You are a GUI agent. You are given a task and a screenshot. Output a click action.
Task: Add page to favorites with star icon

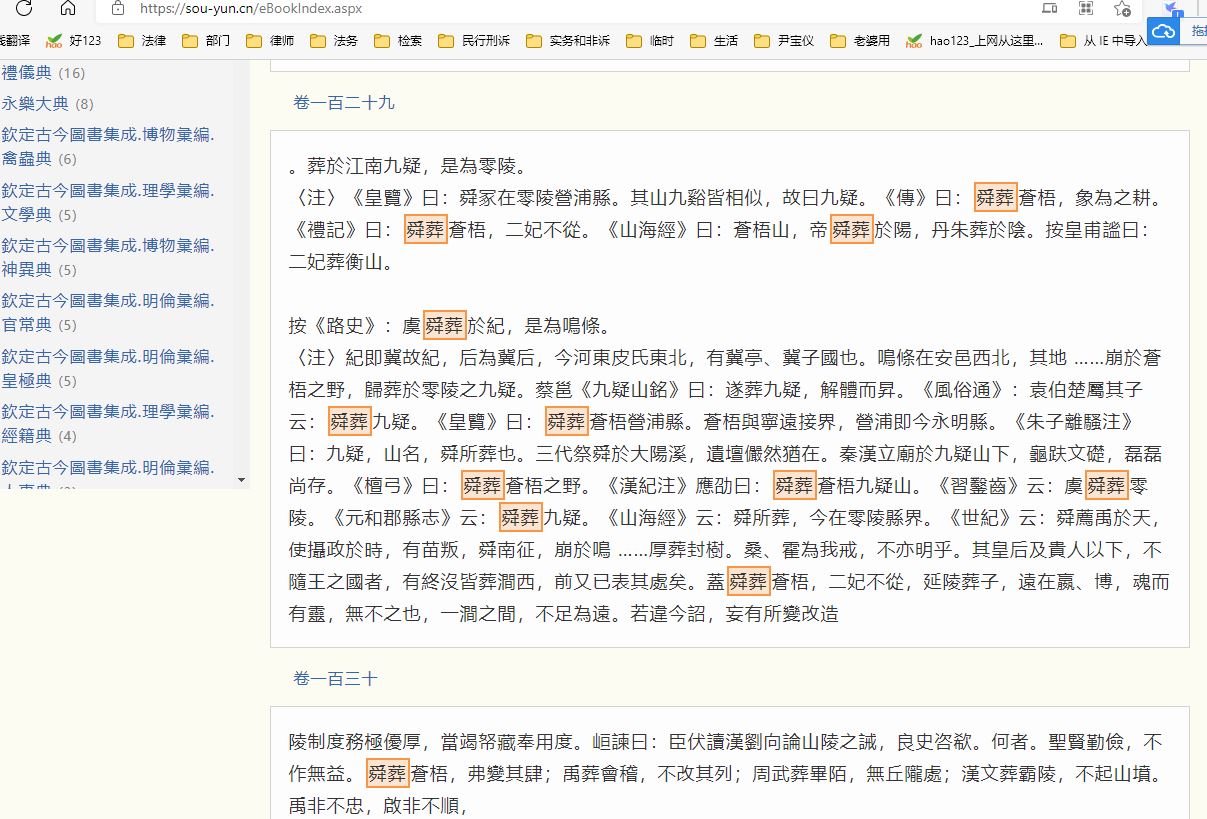[1123, 9]
